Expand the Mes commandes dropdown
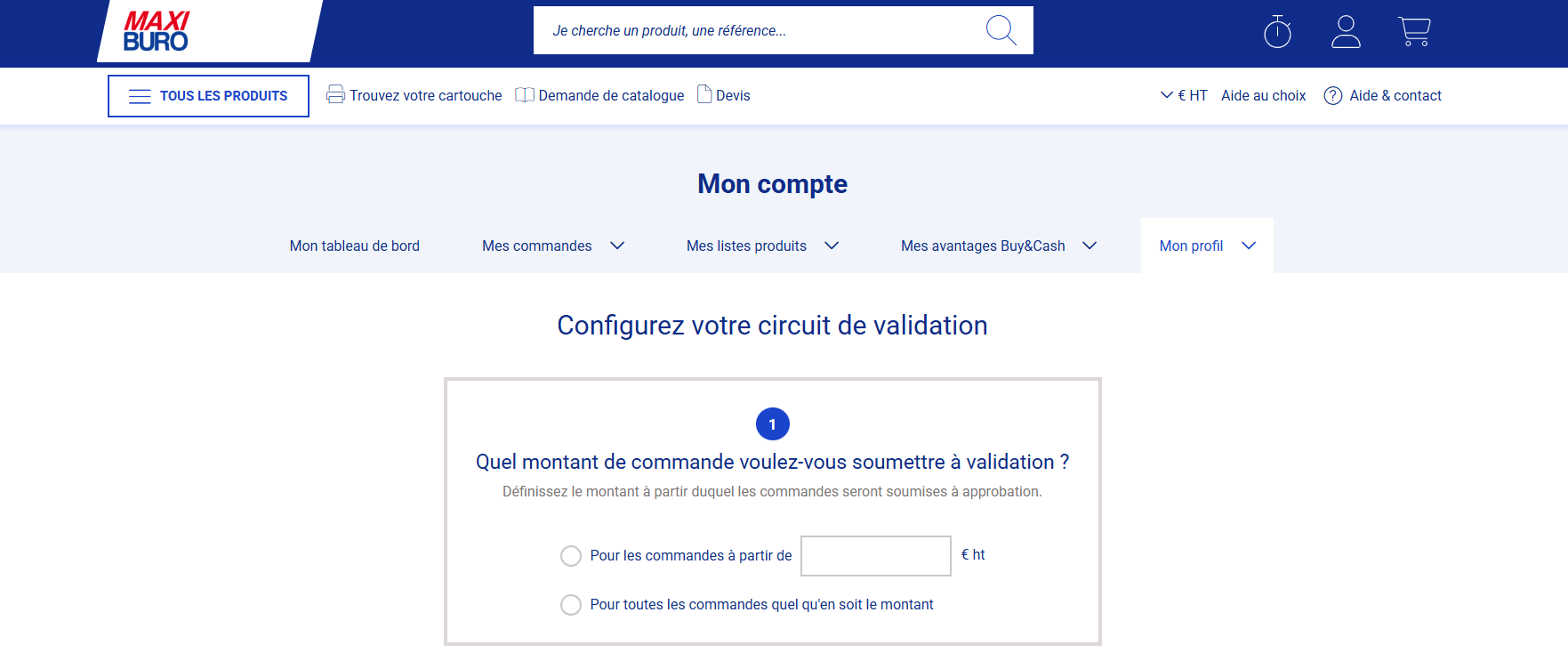The height and width of the screenshot is (669, 1568). tap(617, 246)
